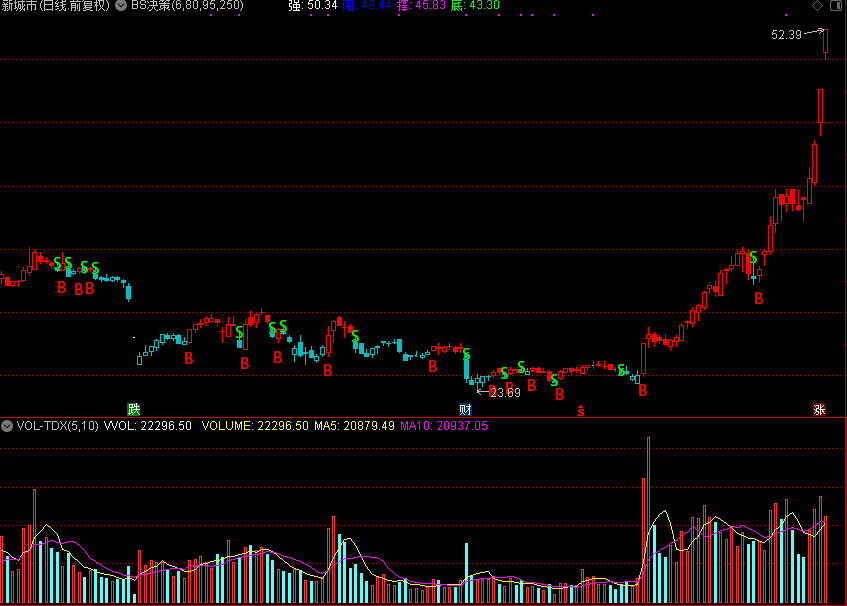Click the magenta MA10: 20937.05 value
Screen dimensions: 847x606
(443, 426)
